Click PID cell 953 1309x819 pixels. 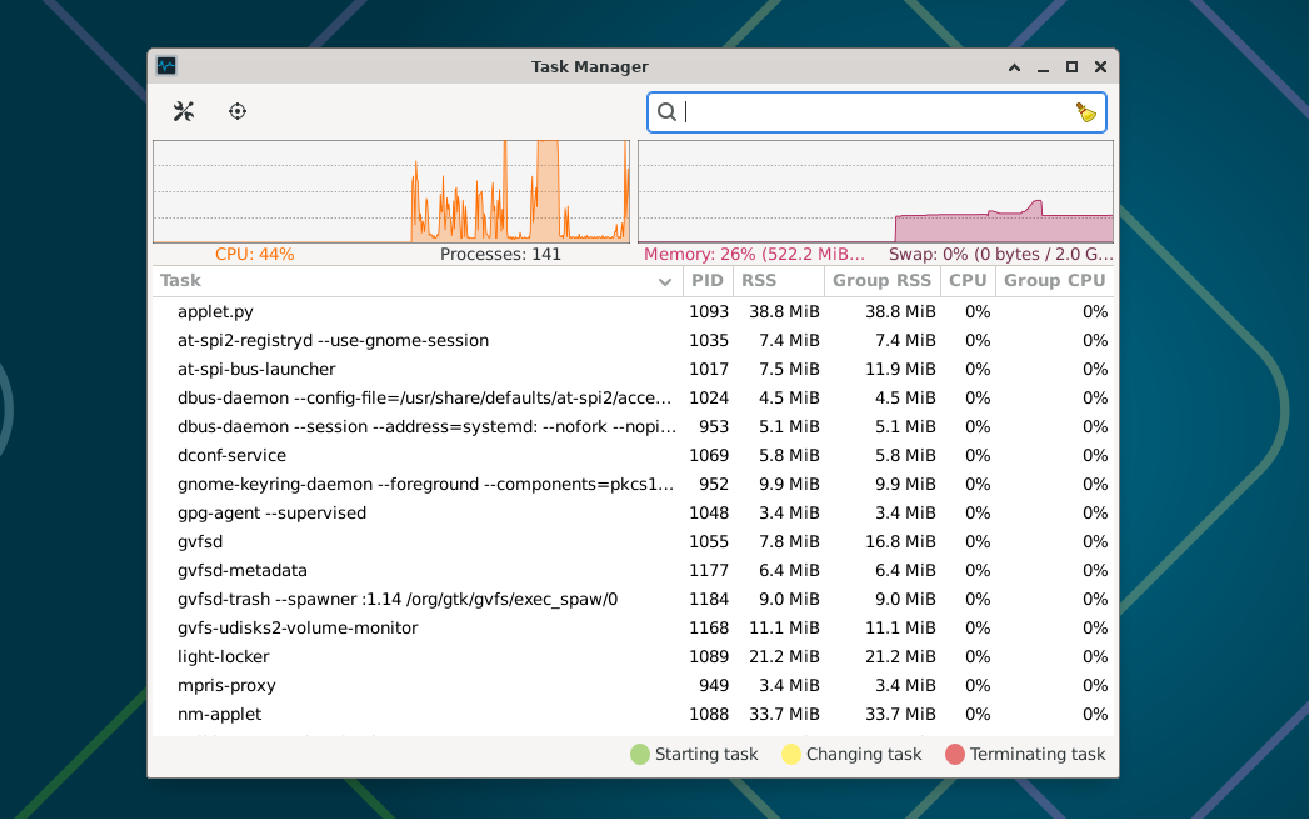click(714, 427)
